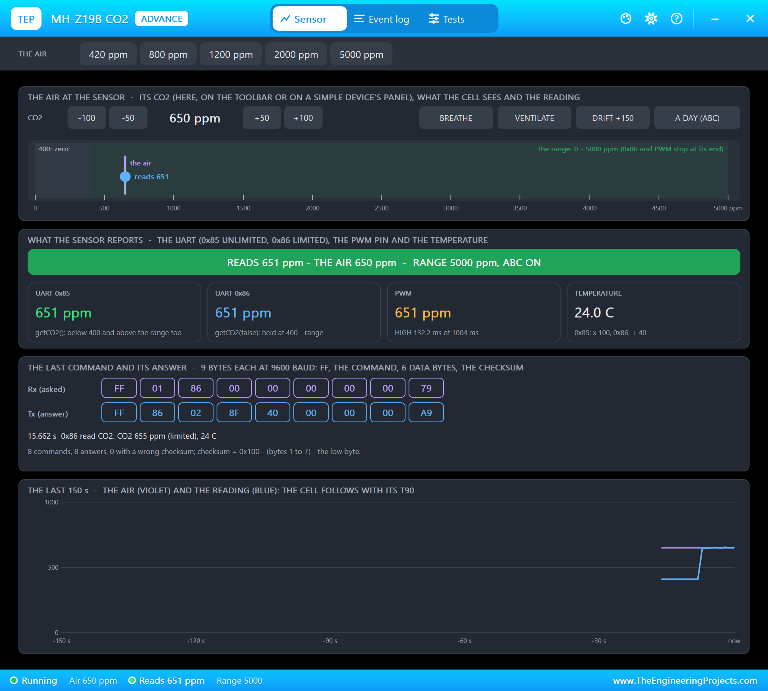Image resolution: width=768 pixels, height=691 pixels.
Task: Click the blue reading handle on CO2 scale
Action: click(125, 177)
